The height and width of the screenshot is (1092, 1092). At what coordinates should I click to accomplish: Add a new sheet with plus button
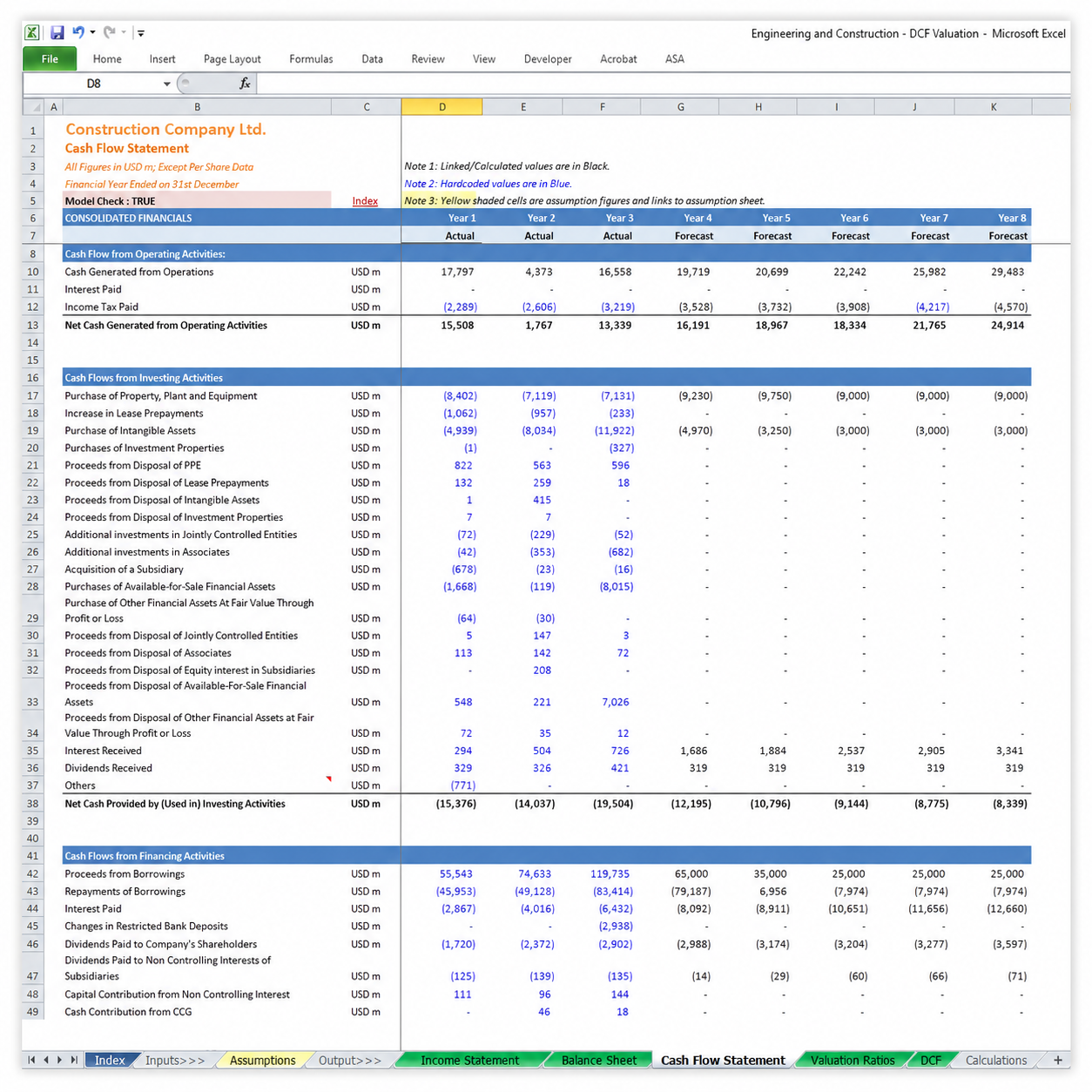pos(1057,1060)
